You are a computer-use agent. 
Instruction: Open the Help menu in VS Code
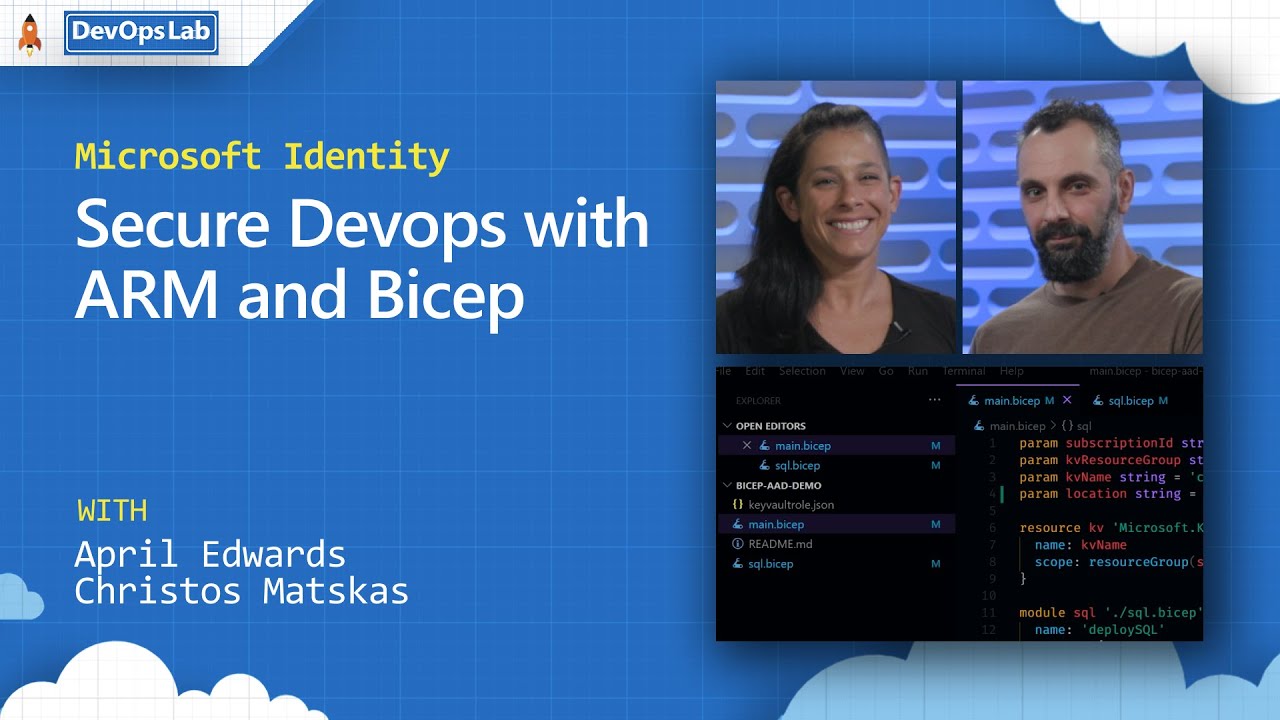click(1011, 371)
